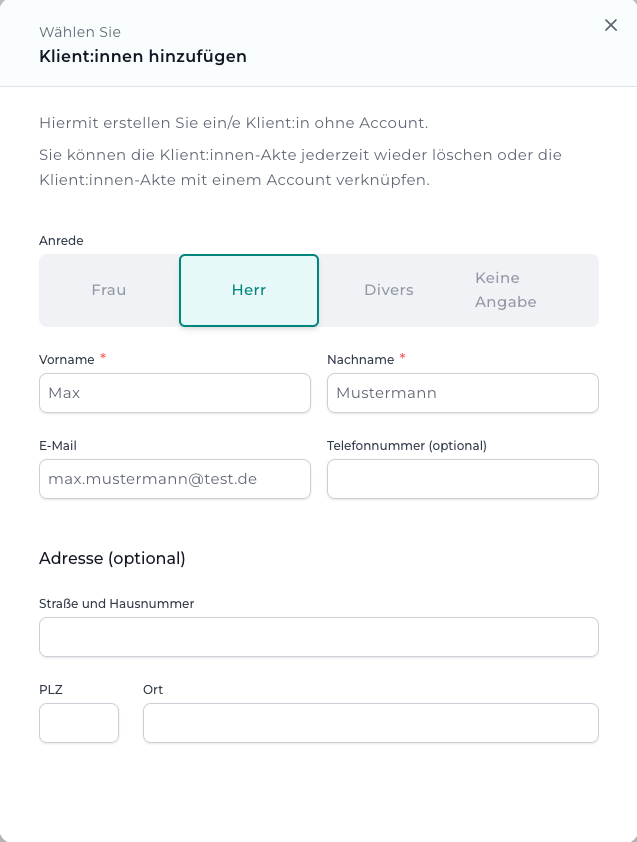
Task: Click the Adresse (optional) section heading
Action: (113, 558)
